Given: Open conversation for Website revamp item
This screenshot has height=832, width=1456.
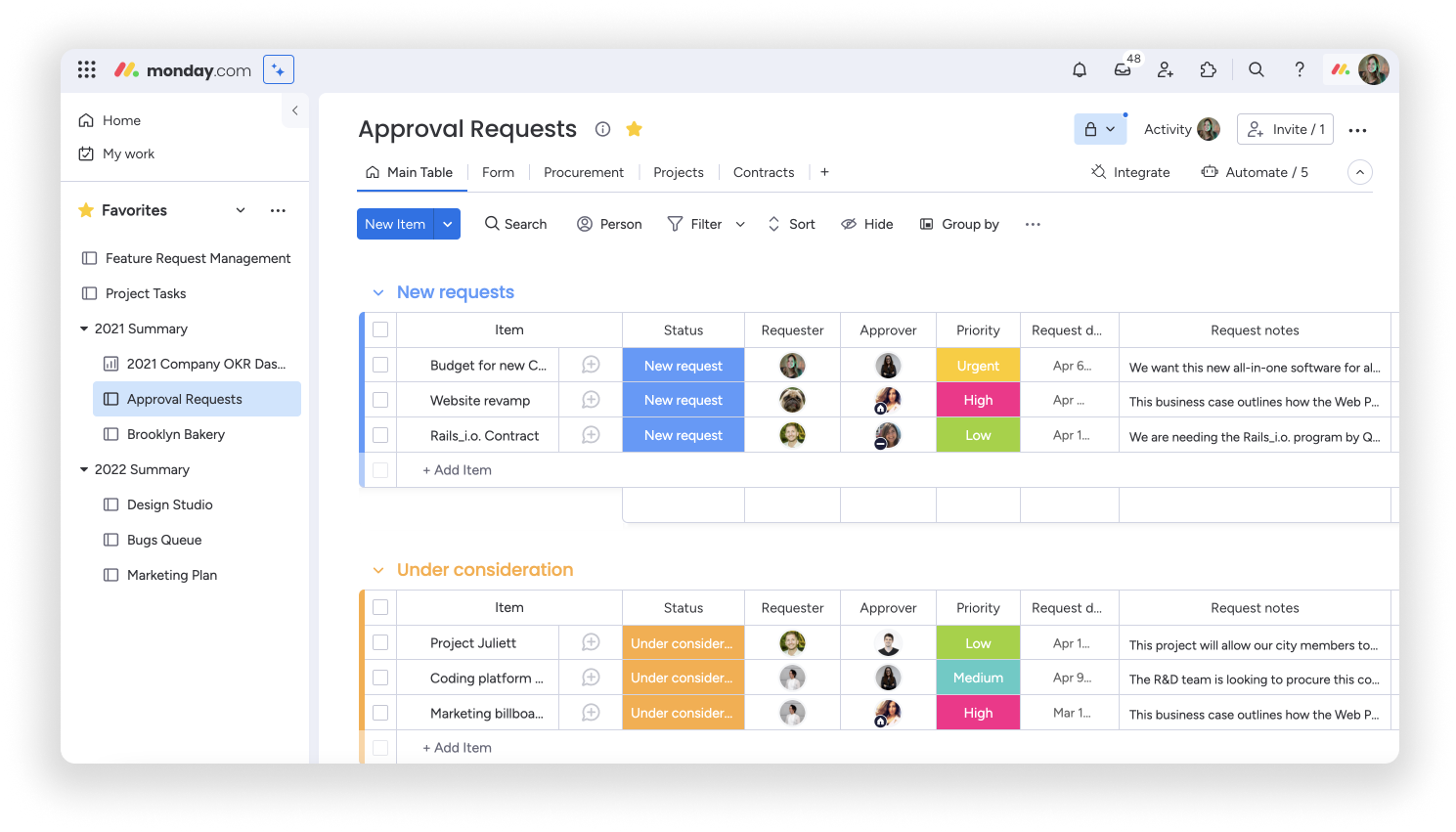Looking at the screenshot, I should 591,400.
